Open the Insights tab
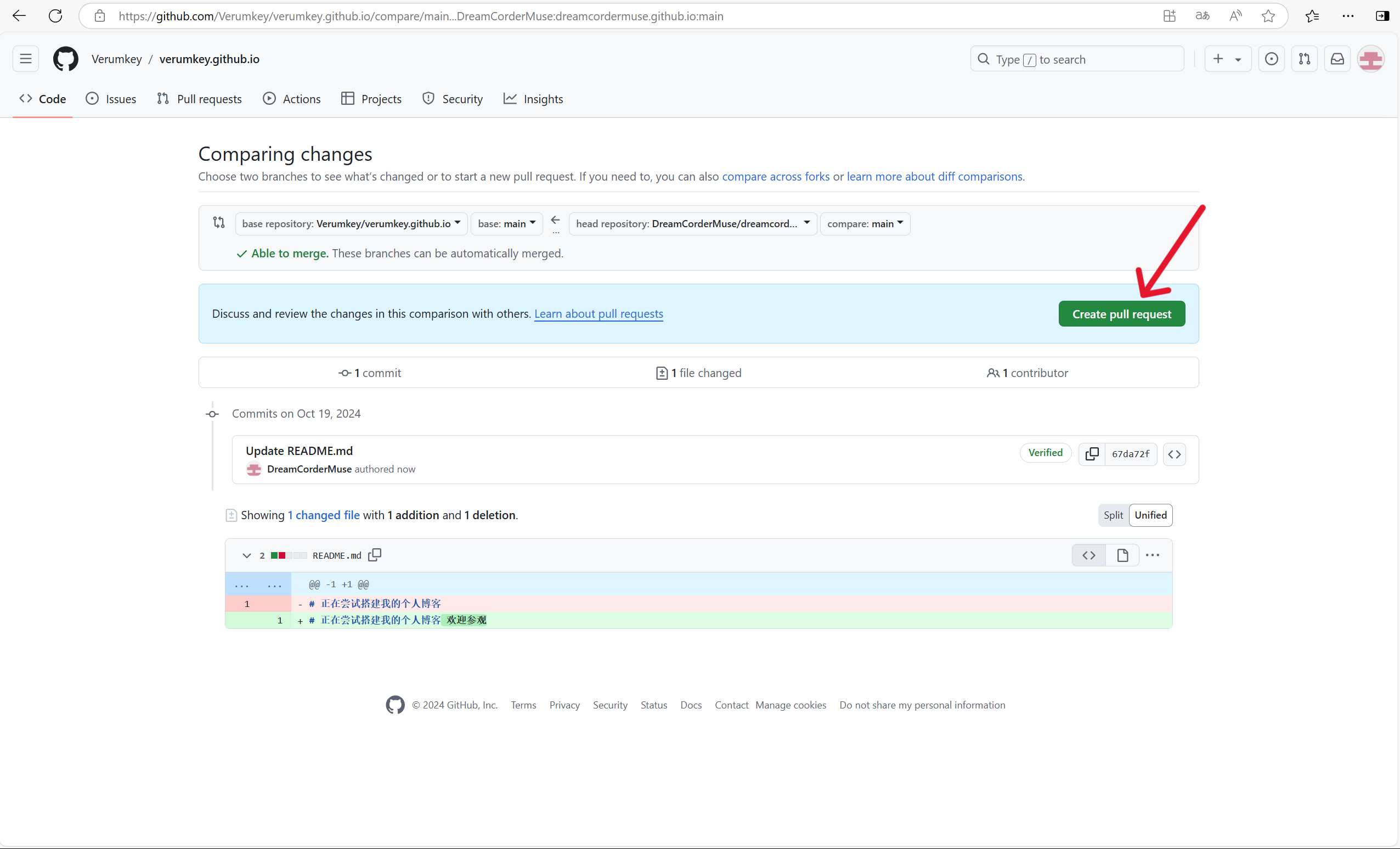The width and height of the screenshot is (1400, 849). pyautogui.click(x=533, y=99)
